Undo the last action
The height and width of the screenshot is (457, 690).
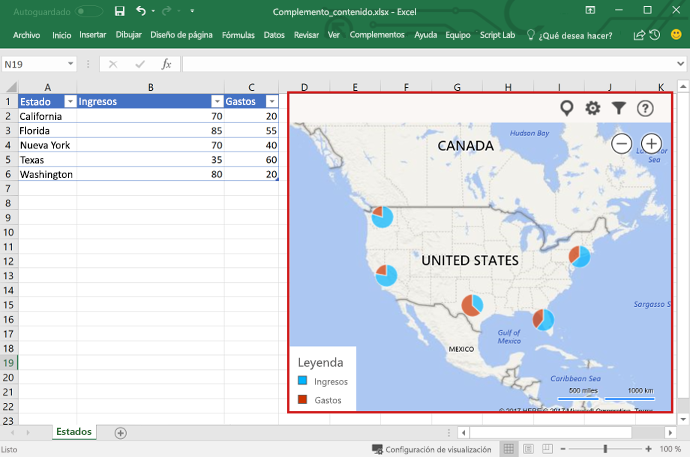(141, 11)
